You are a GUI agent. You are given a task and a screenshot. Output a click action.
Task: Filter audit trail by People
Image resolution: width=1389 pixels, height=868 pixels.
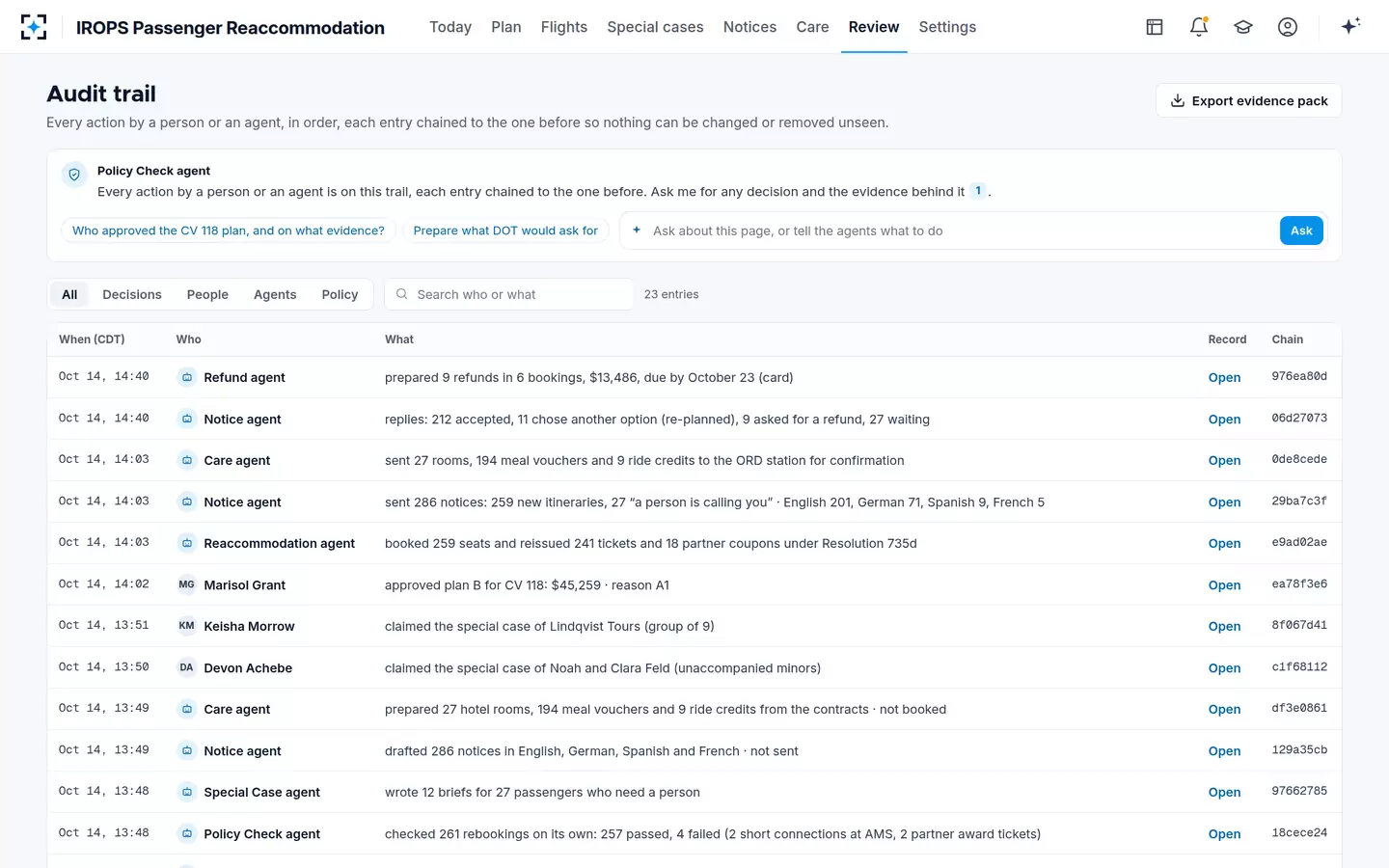(207, 294)
